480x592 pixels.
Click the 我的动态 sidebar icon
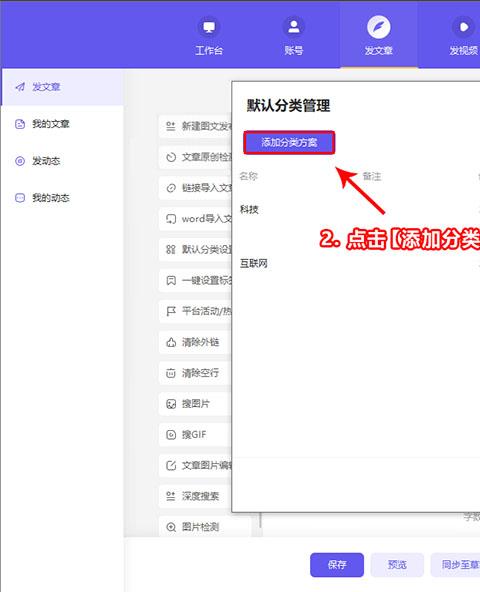pyautogui.click(x=20, y=198)
